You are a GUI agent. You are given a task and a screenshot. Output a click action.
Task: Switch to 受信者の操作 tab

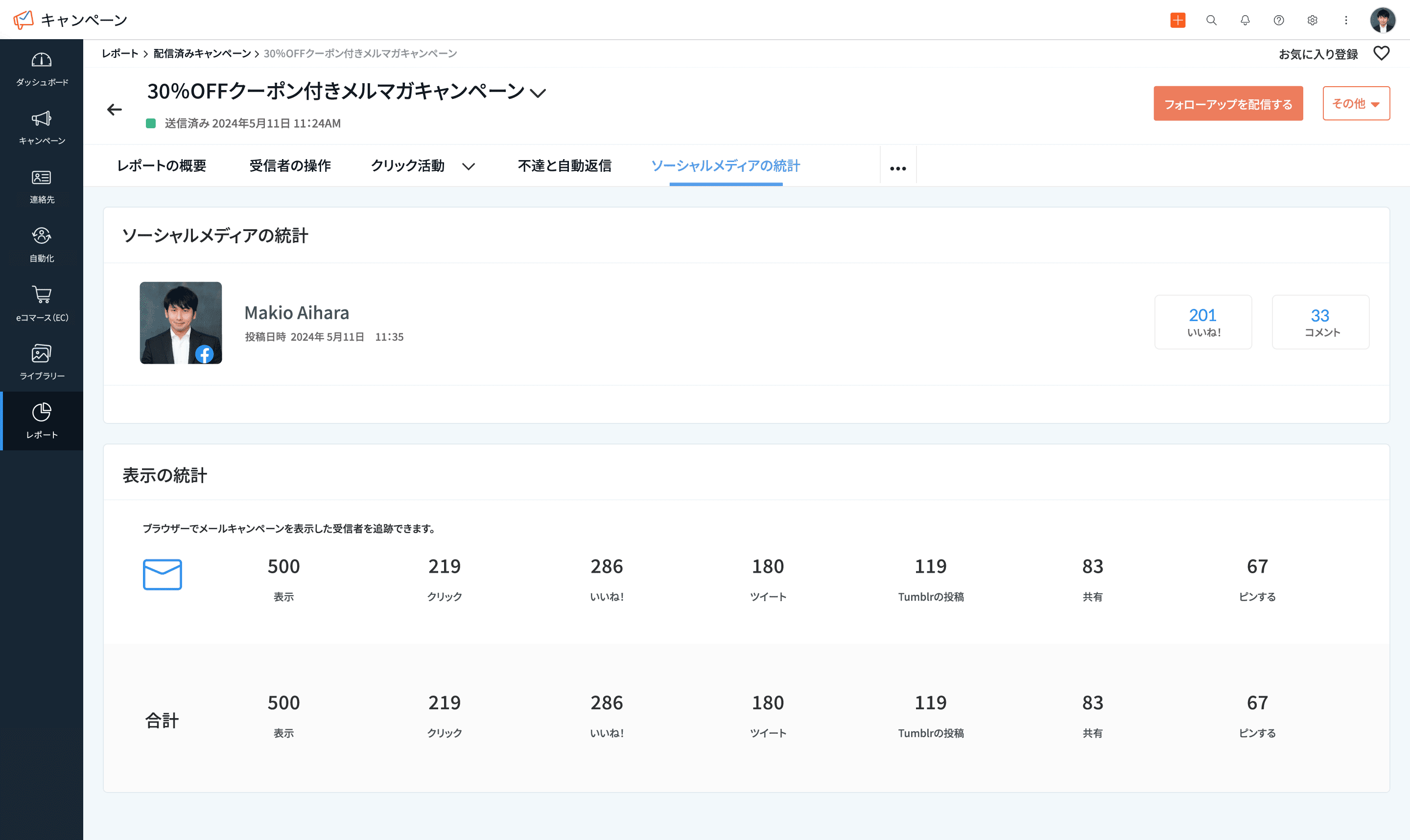click(290, 166)
